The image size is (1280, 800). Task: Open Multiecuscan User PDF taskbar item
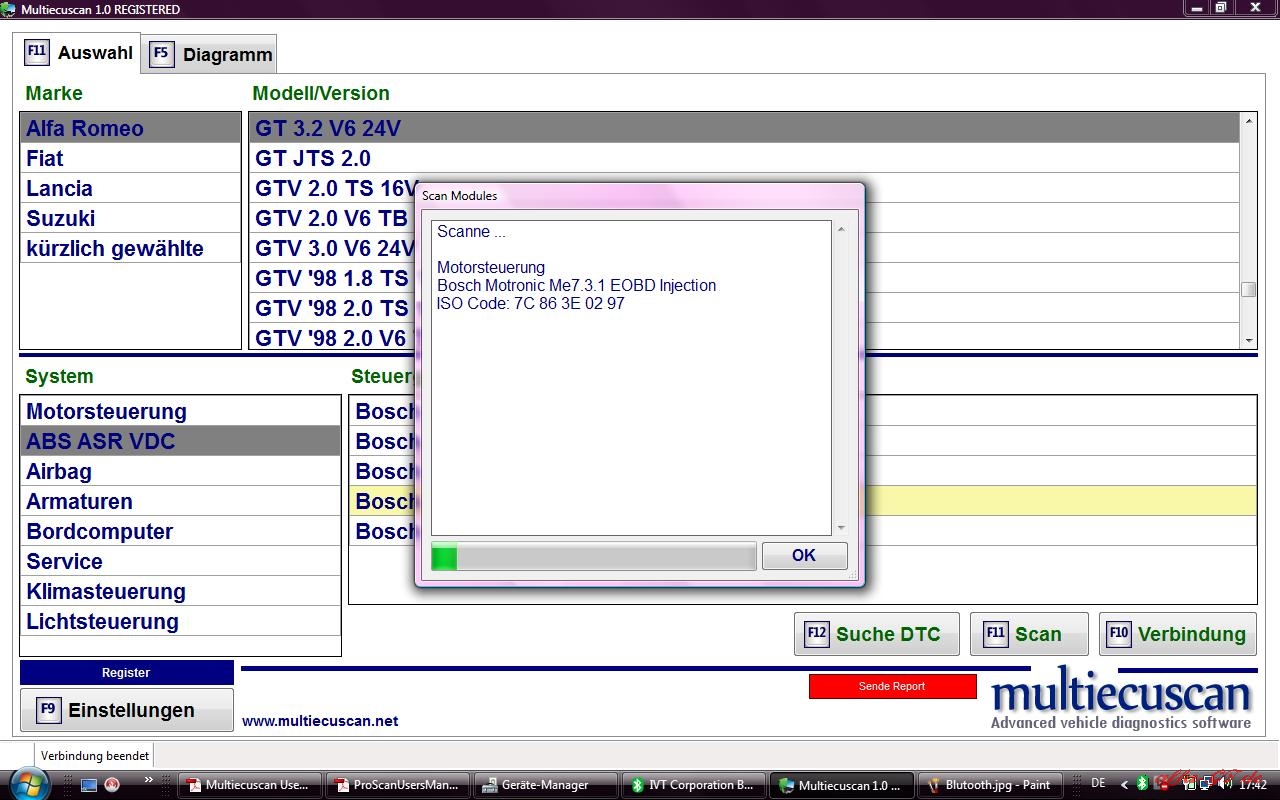250,785
